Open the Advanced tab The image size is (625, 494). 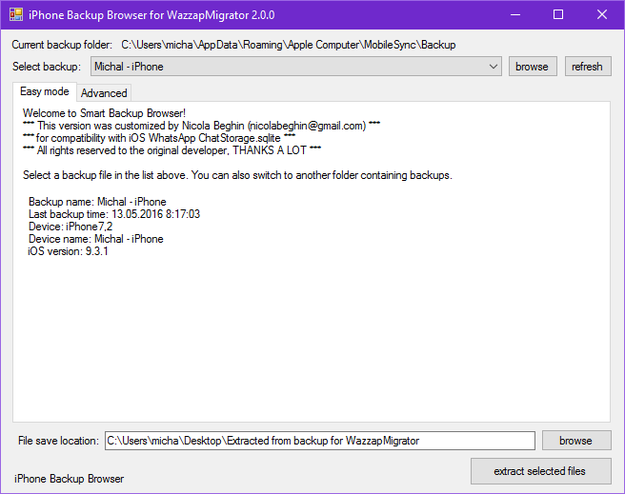click(x=104, y=93)
